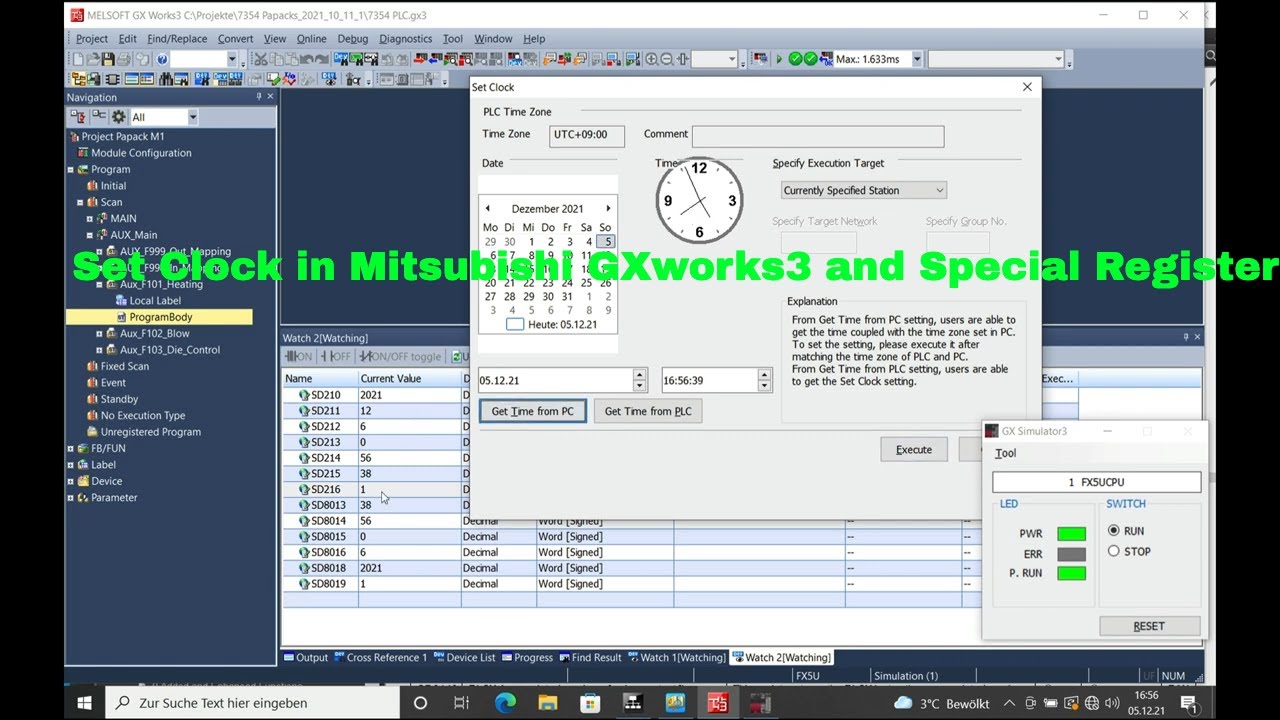Go to previous month in calendar
The image size is (1280, 720).
(x=487, y=208)
